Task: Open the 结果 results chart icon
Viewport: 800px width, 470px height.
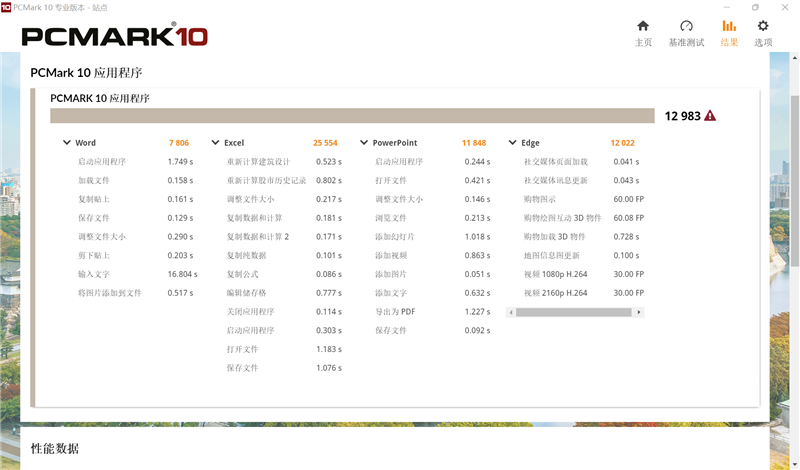Action: pos(729,26)
